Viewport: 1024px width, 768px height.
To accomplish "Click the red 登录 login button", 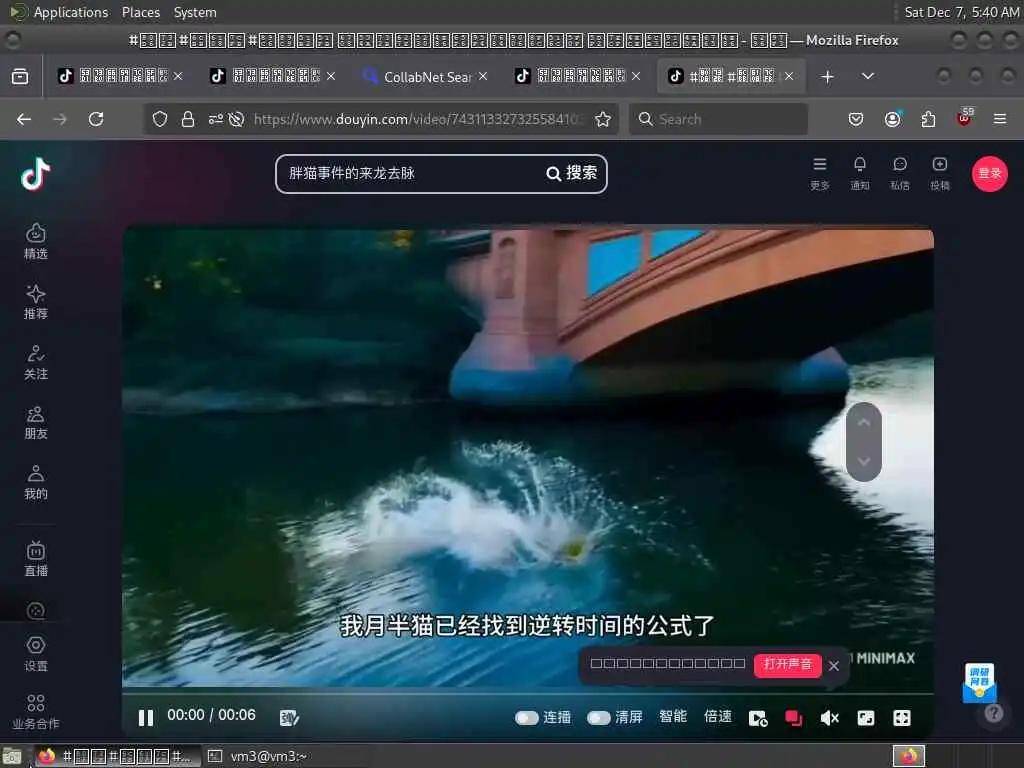I will point(989,174).
